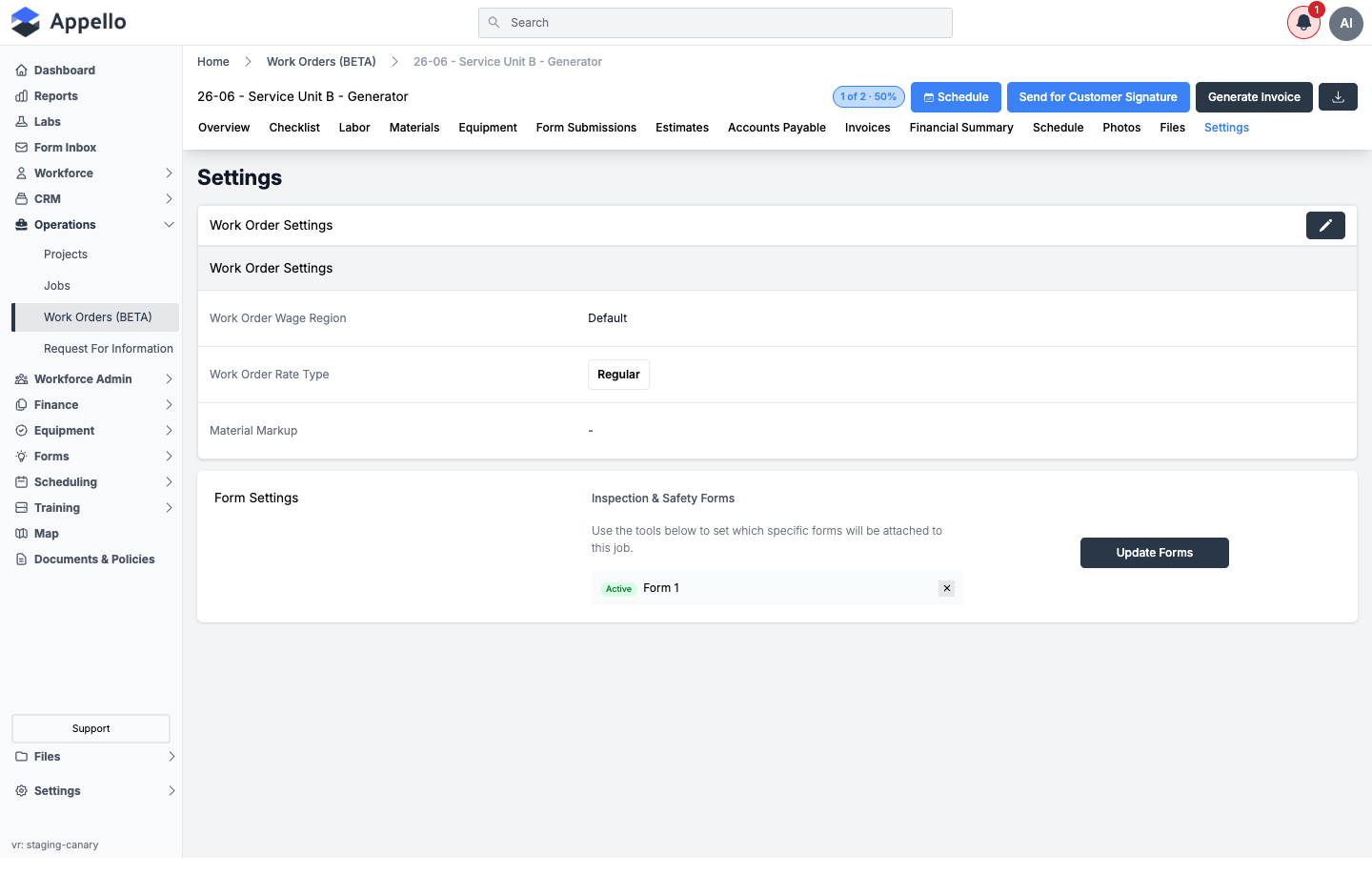Open the notifications bell
The width and height of the screenshot is (1372, 875).
pyautogui.click(x=1303, y=23)
